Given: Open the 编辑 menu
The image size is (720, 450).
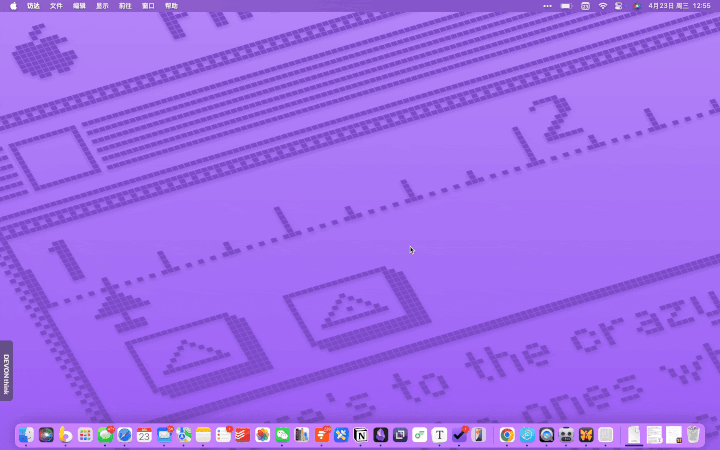Looking at the screenshot, I should tap(79, 6).
